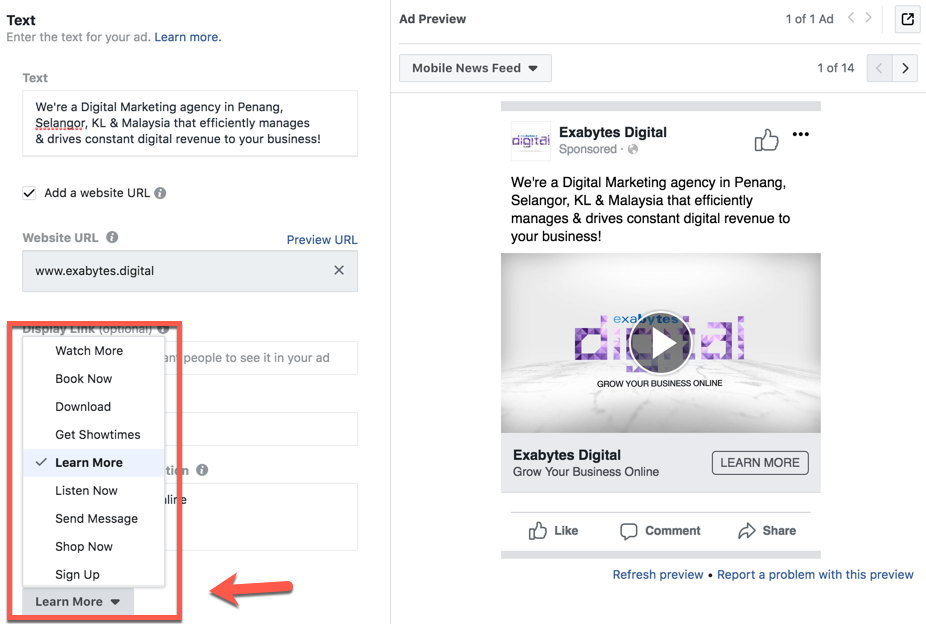Viewport: 926px width, 624px height.
Task: Click the Display Link input field
Action: (261, 358)
